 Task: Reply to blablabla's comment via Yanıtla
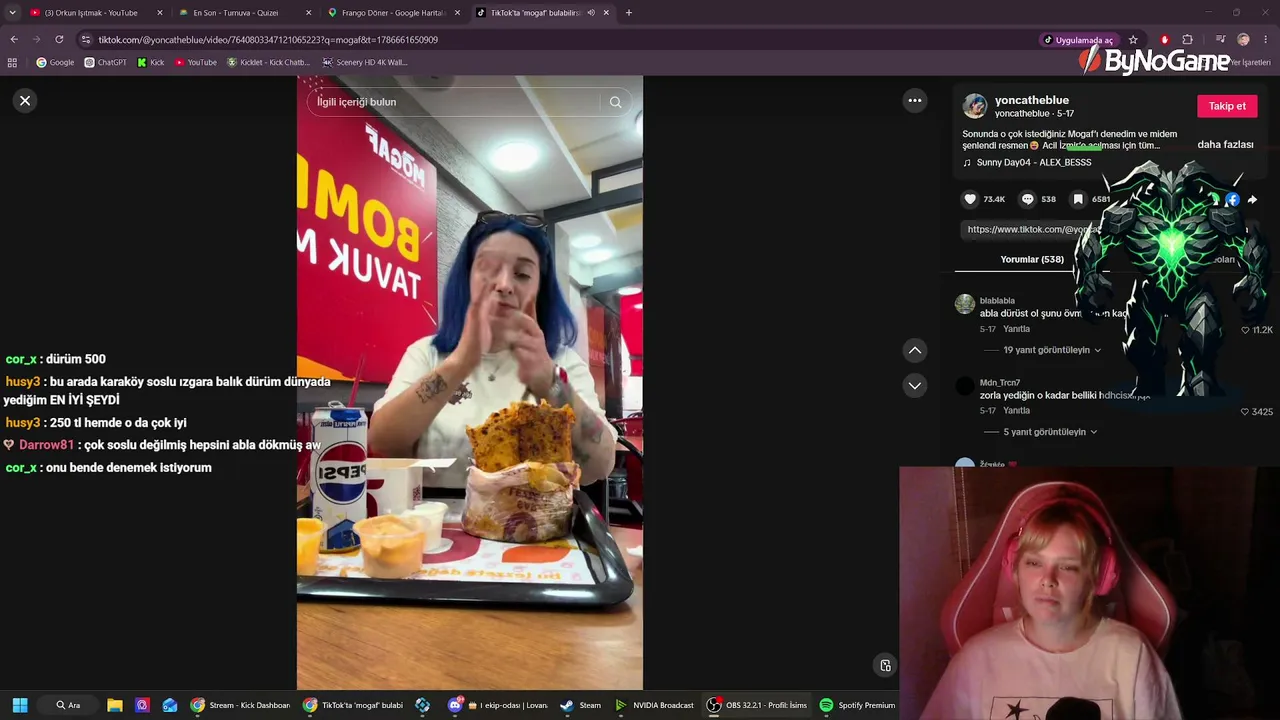(1016, 329)
